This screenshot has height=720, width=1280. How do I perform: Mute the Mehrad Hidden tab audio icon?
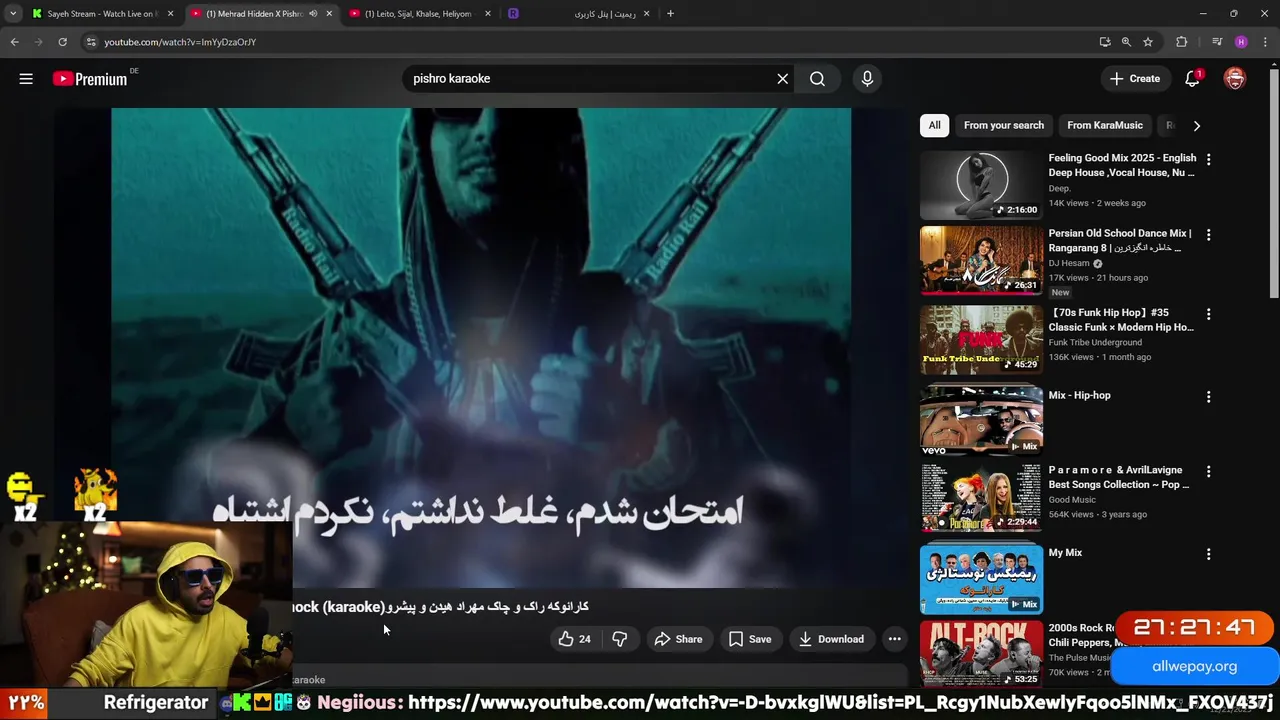tap(313, 14)
